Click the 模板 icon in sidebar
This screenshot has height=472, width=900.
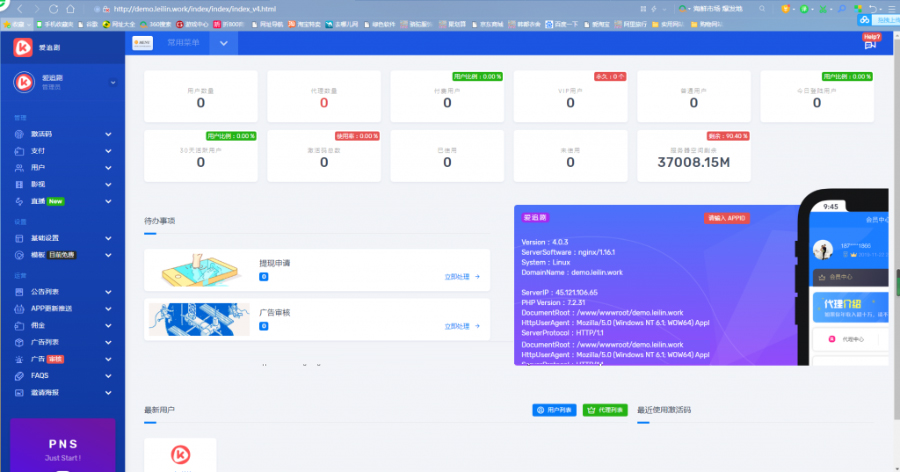click(x=19, y=255)
